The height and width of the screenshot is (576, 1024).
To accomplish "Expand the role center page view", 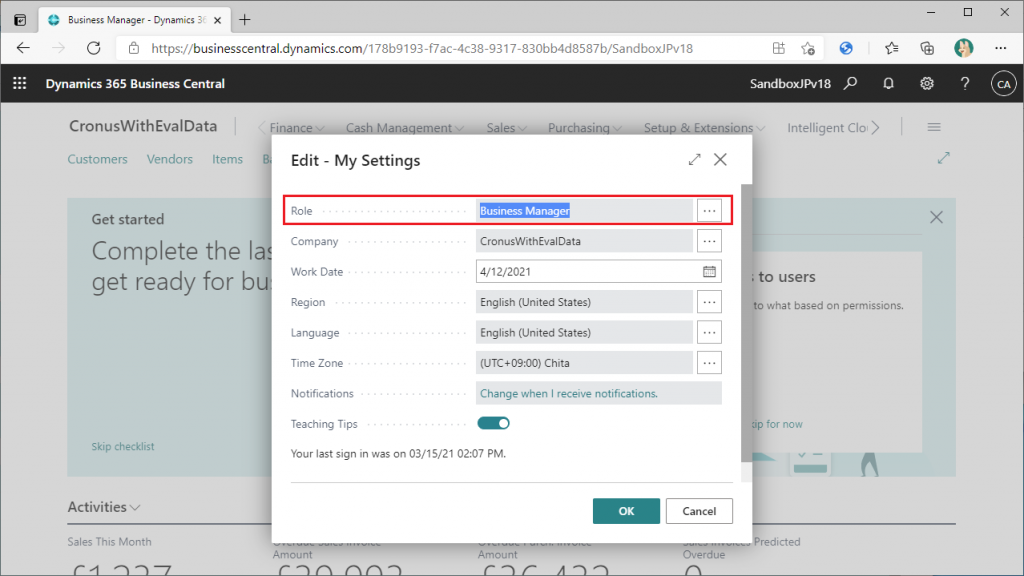I will pos(944,158).
